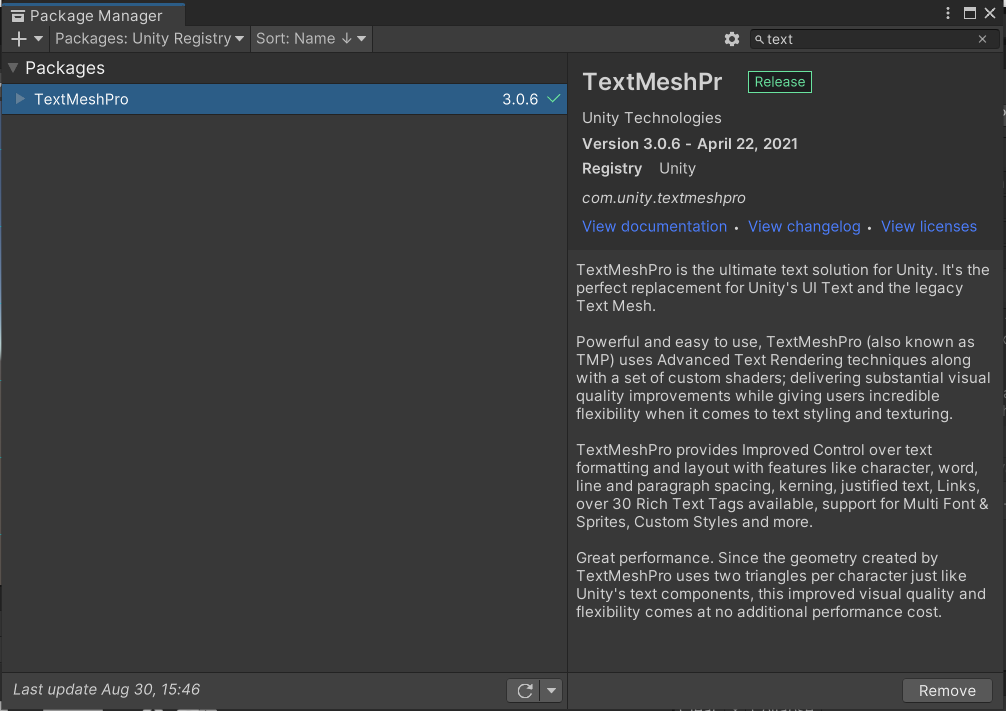Click the Release tag badge
Viewport: 1006px width, 711px height.
[x=780, y=82]
